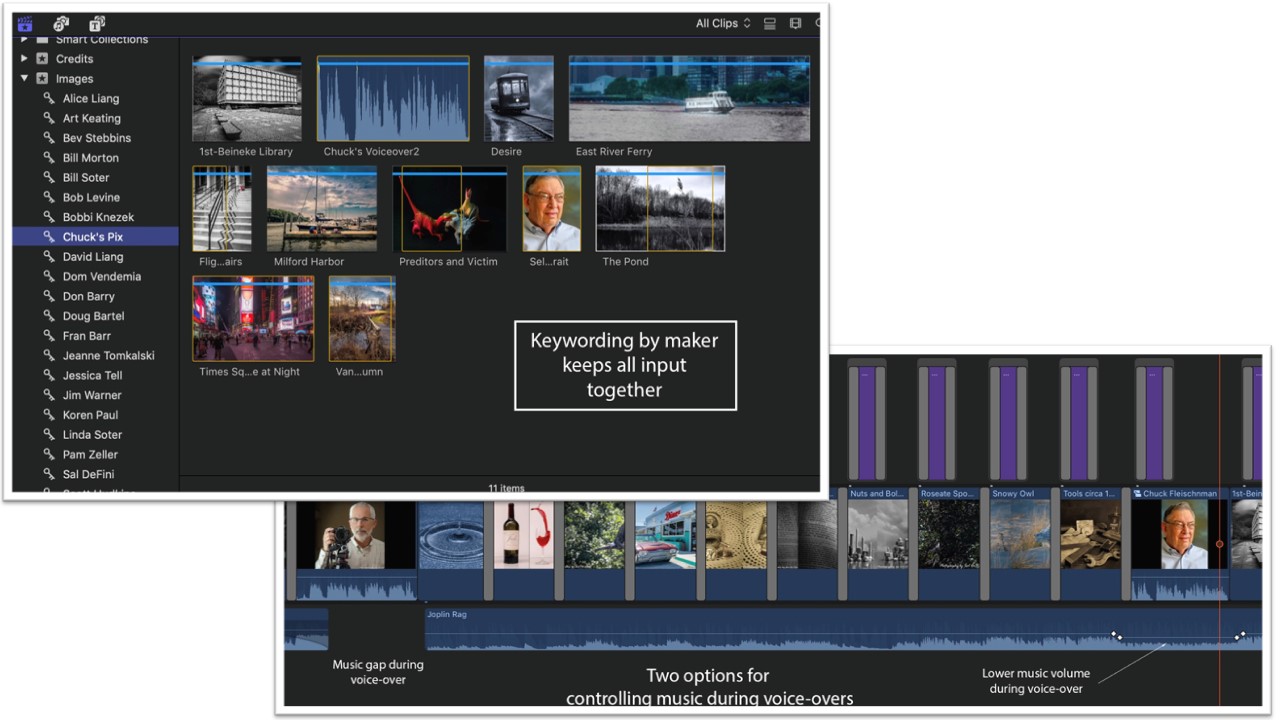Click the key icon beside Alice Liang
The image size is (1280, 720).
click(49, 98)
